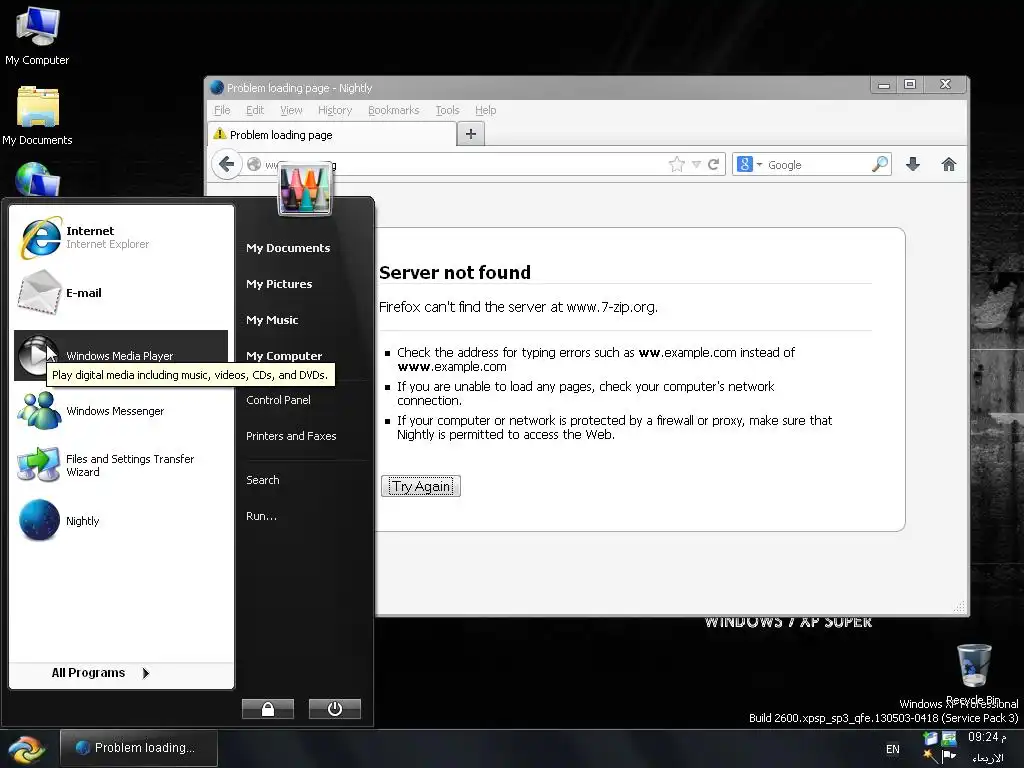Launch Windows Media Player

(121, 355)
